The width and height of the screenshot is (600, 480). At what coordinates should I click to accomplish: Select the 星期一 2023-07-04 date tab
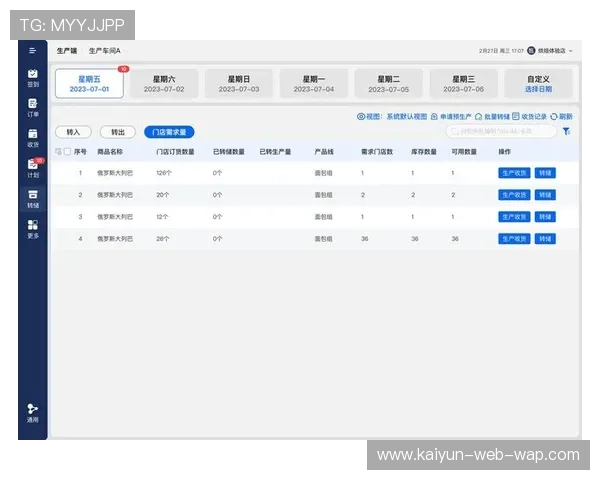(x=314, y=84)
